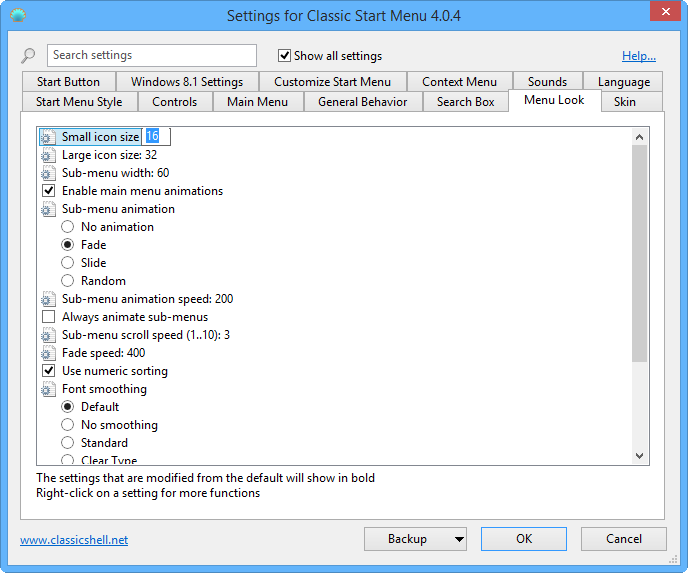The width and height of the screenshot is (688, 573).
Task: Click the OK button
Action: (x=524, y=539)
